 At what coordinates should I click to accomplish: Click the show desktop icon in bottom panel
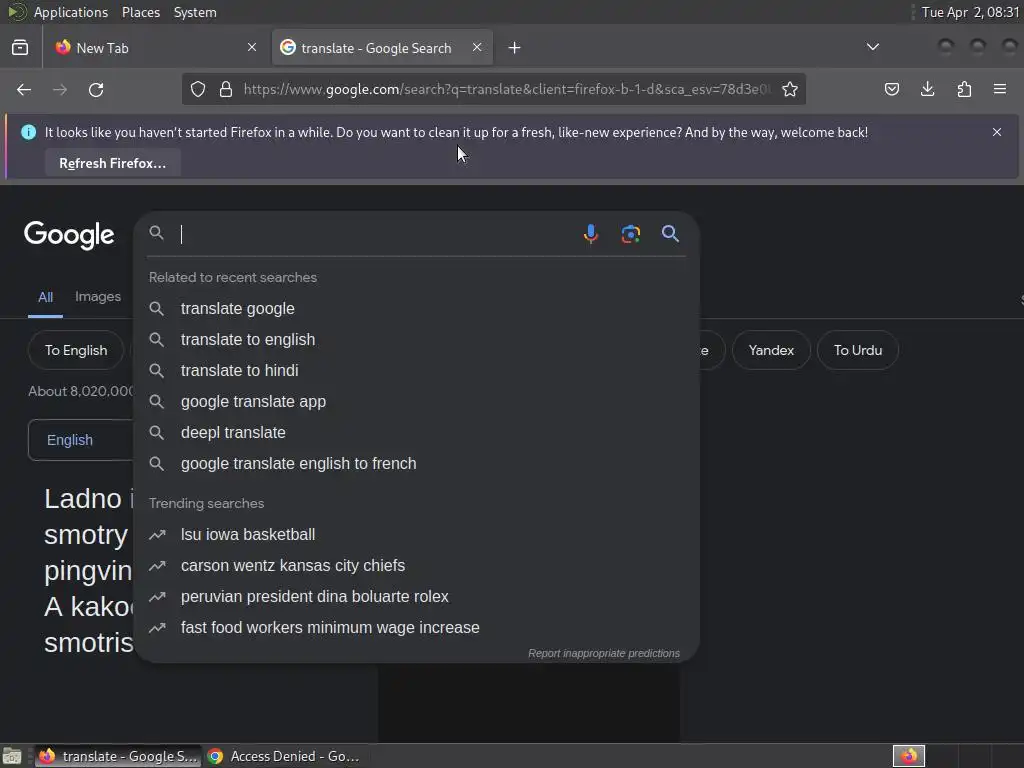click(x=12, y=756)
